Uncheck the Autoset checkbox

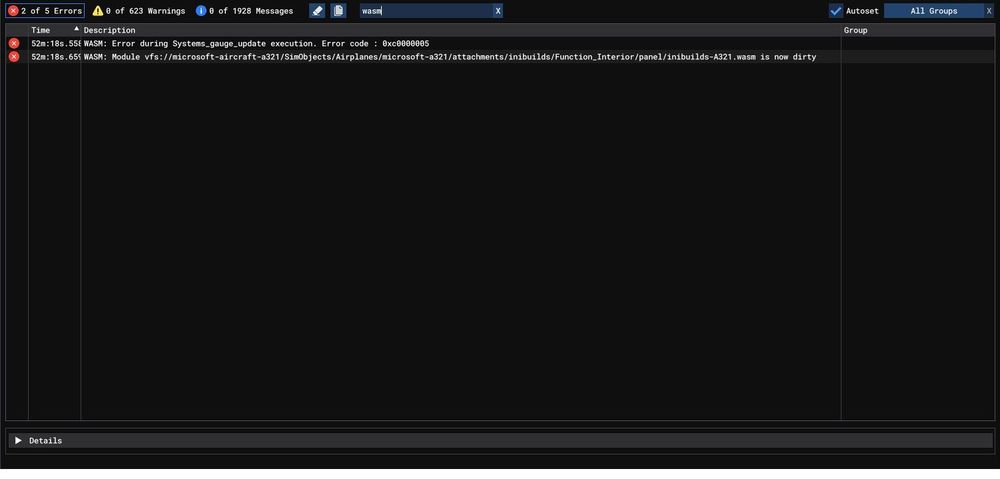click(x=836, y=11)
